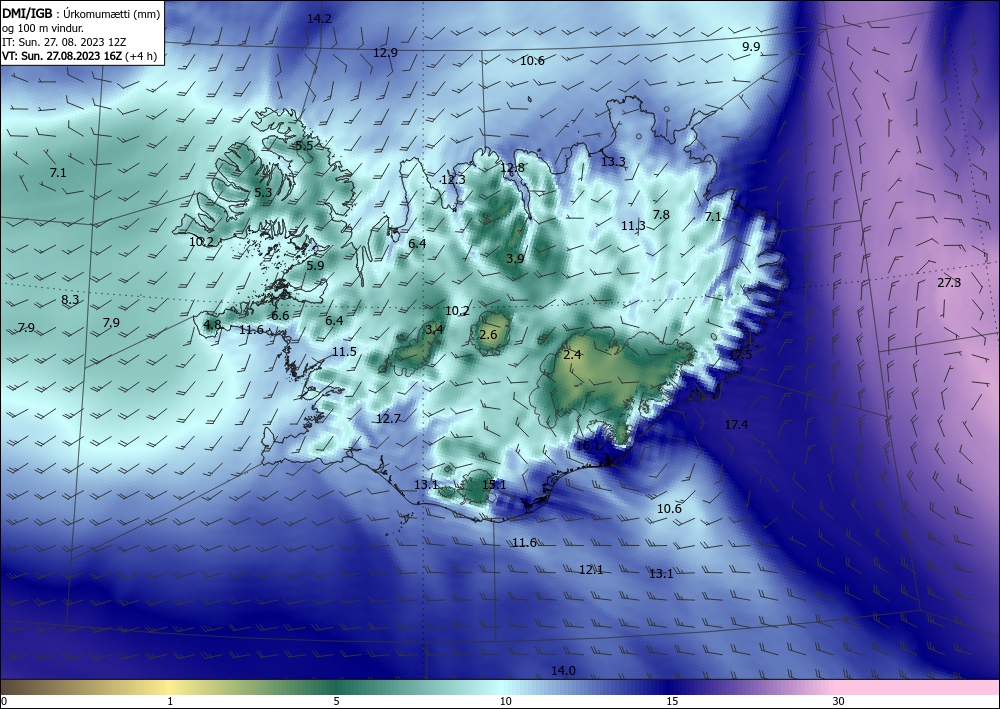Click the color scale tick label 1
This screenshot has width=1000, height=709.
[170, 701]
